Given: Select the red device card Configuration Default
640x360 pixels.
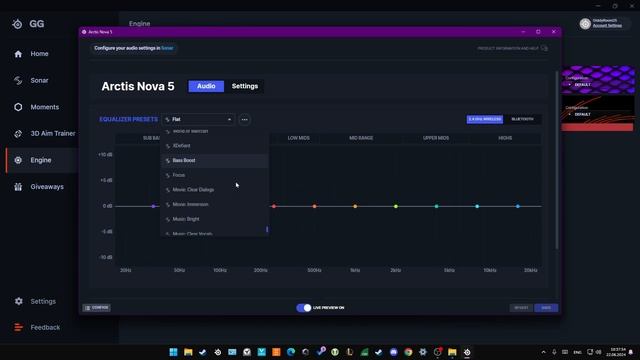Looking at the screenshot, I should click(x=598, y=113).
